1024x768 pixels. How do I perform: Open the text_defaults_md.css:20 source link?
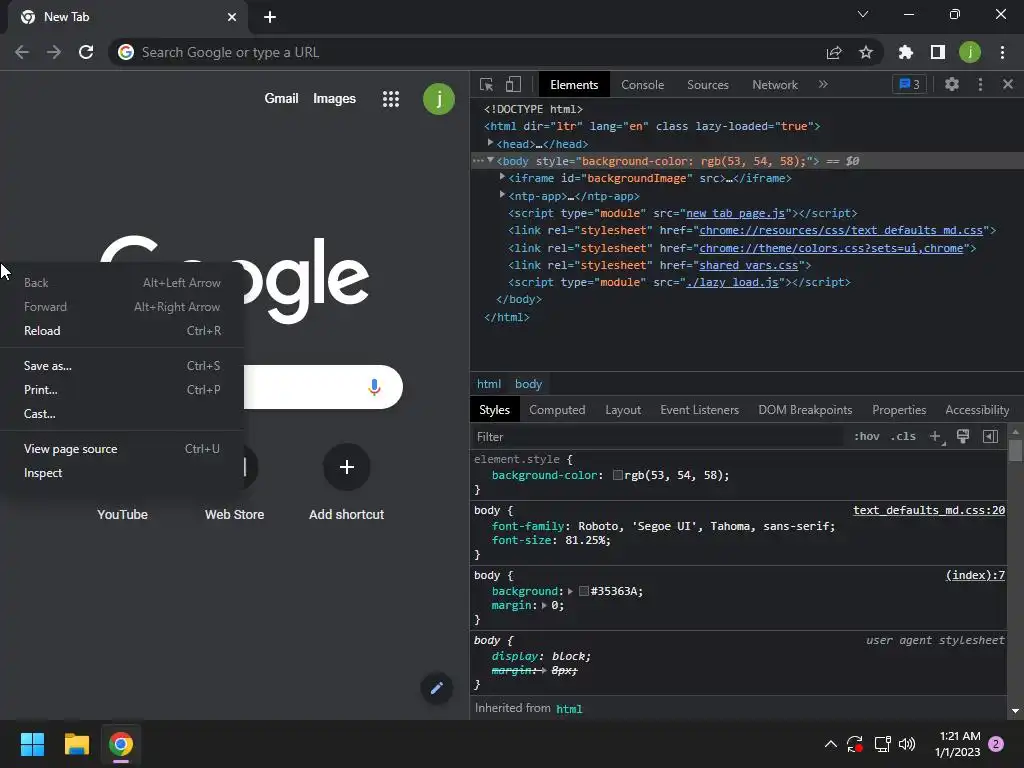pyautogui.click(x=929, y=510)
